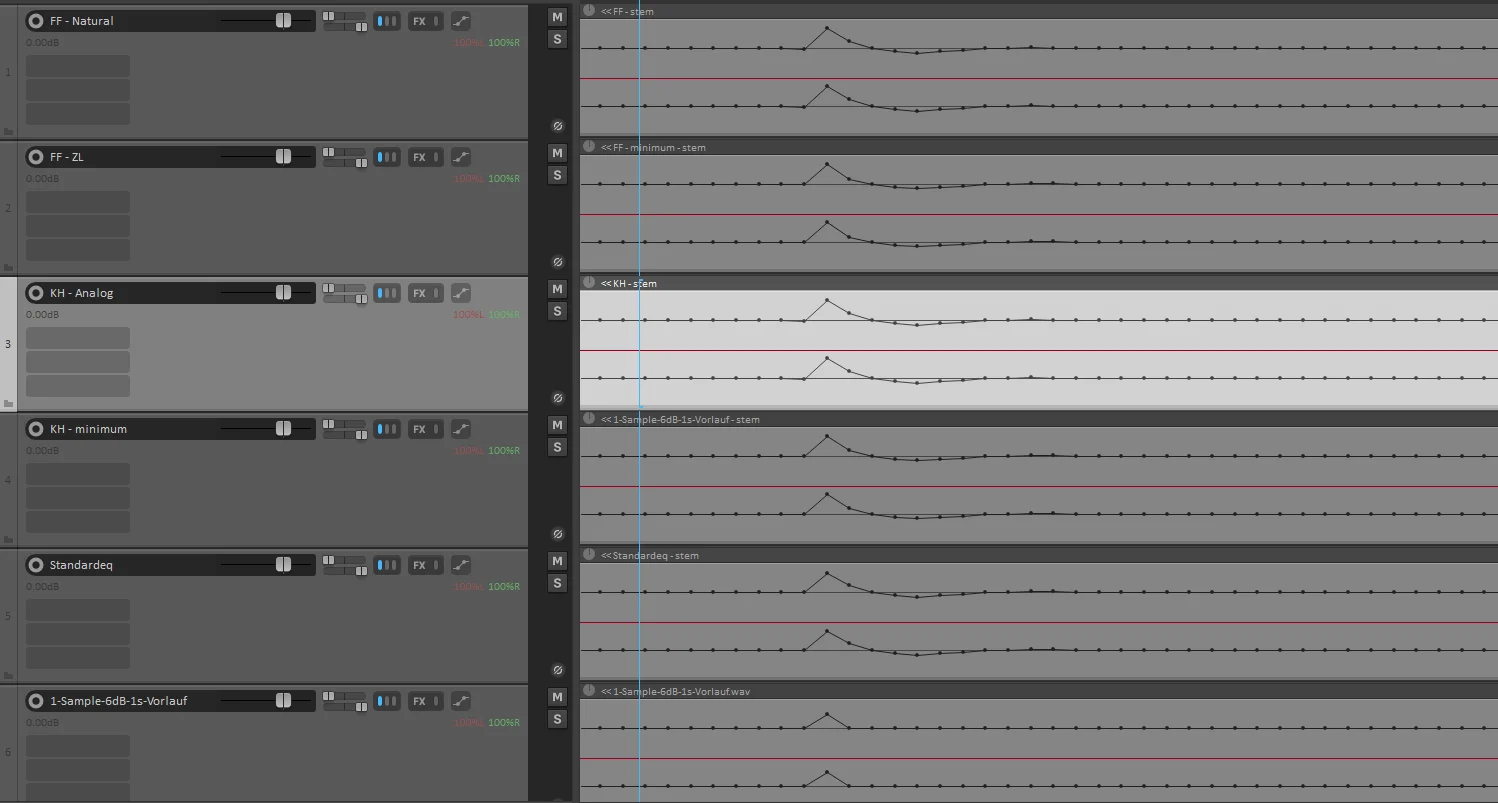This screenshot has width=1498, height=803.
Task: Arm the 1-Sample-6dB-1s-Vorlauf track
Action: [x=36, y=701]
